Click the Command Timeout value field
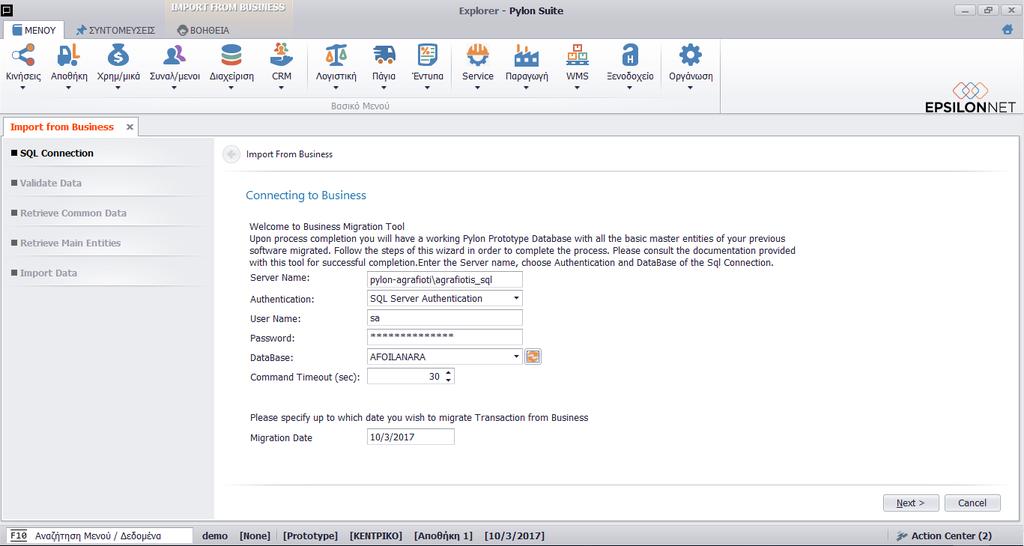The height and width of the screenshot is (546, 1024). pos(405,376)
